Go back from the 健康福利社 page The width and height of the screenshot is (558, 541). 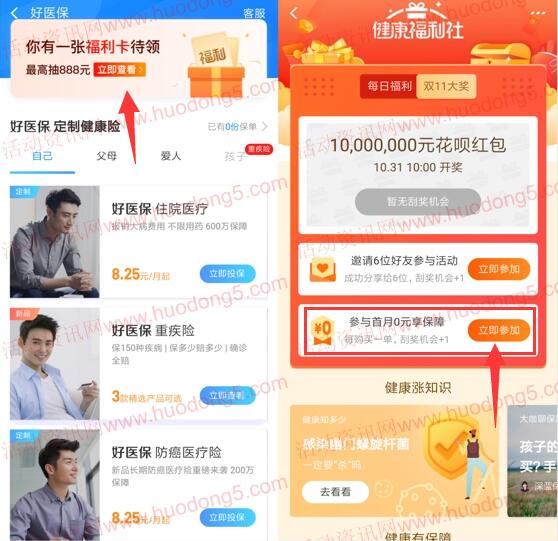tap(294, 14)
